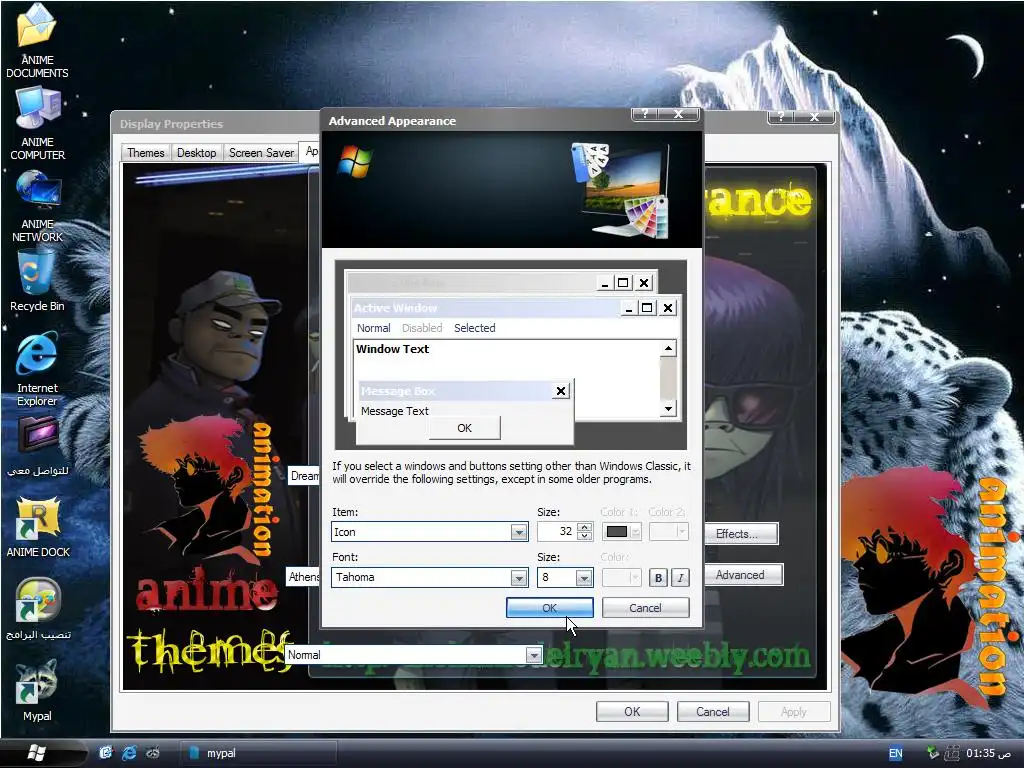Switch to the mypal taskbar window

tap(259, 753)
